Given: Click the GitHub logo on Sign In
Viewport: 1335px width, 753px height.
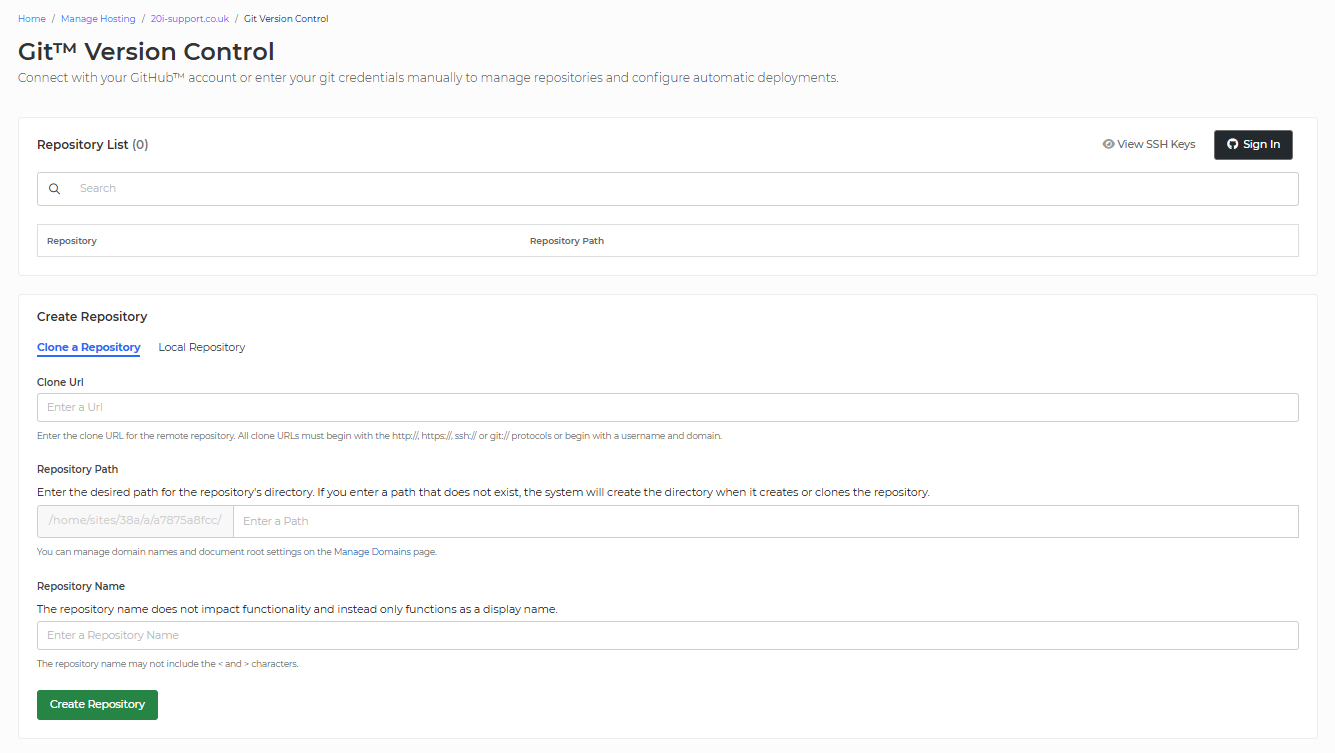Looking at the screenshot, I should pos(1233,145).
